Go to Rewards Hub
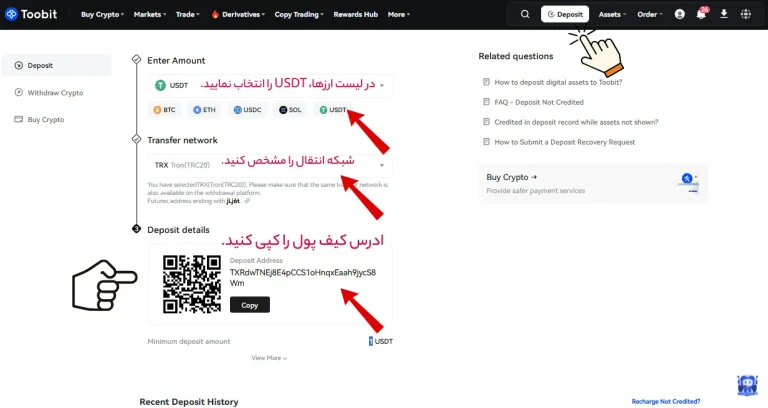768x408 pixels. pos(356,15)
